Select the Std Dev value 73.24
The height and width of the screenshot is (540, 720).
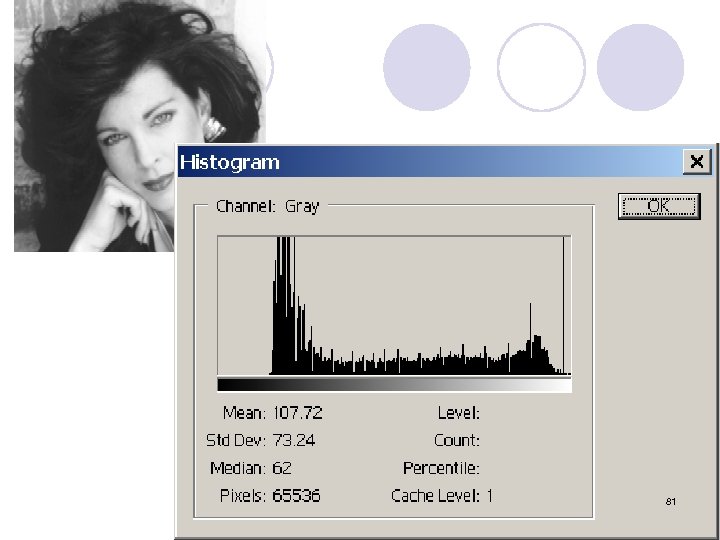coord(294,441)
